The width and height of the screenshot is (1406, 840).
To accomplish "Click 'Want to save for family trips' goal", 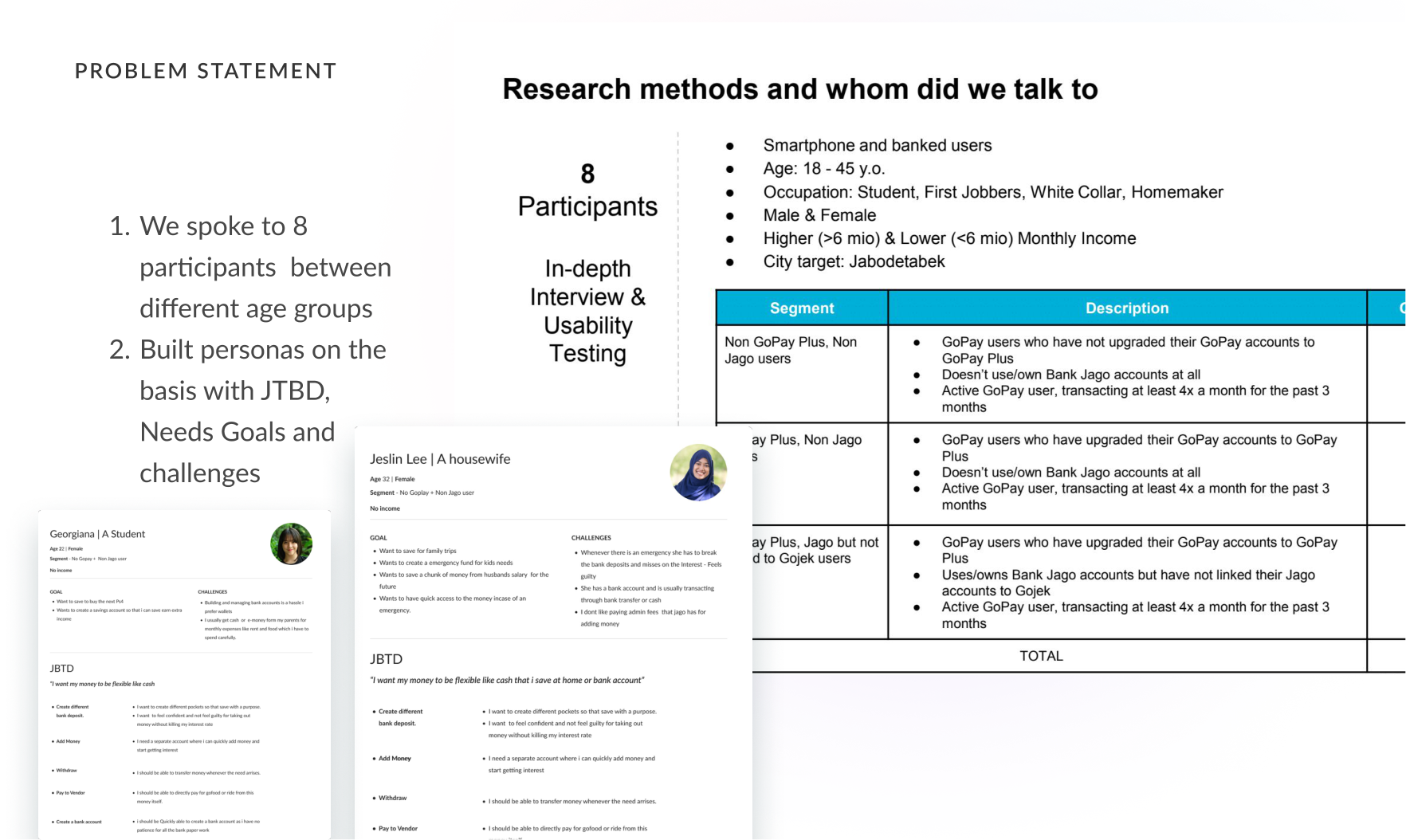I will [418, 551].
